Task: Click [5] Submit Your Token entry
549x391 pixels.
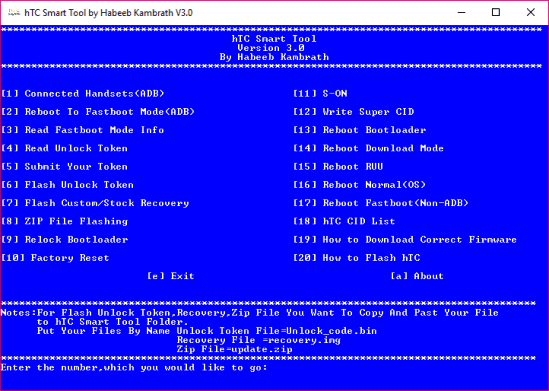Action: 64,166
